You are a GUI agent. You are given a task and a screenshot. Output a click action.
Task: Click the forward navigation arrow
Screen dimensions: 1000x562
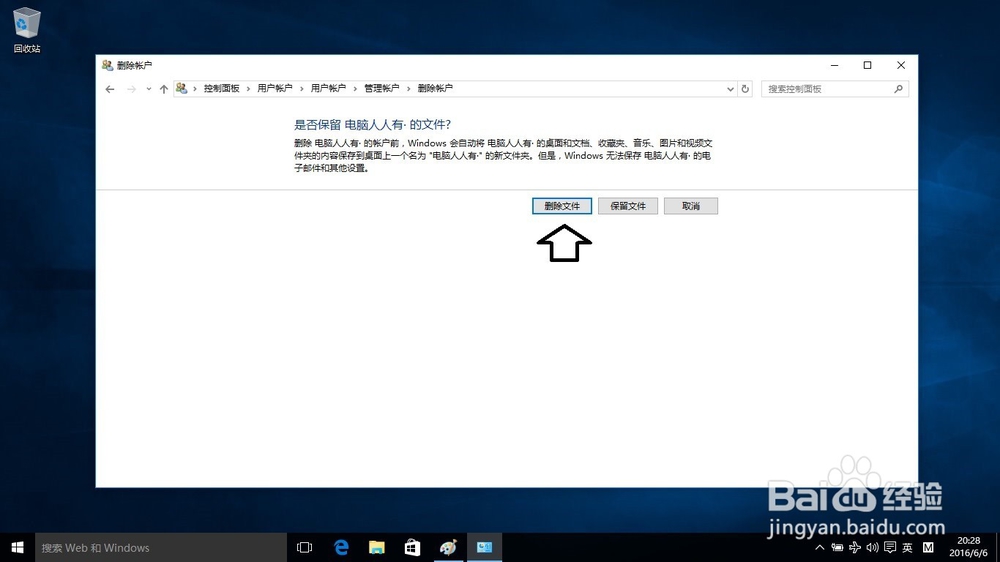[x=131, y=89]
